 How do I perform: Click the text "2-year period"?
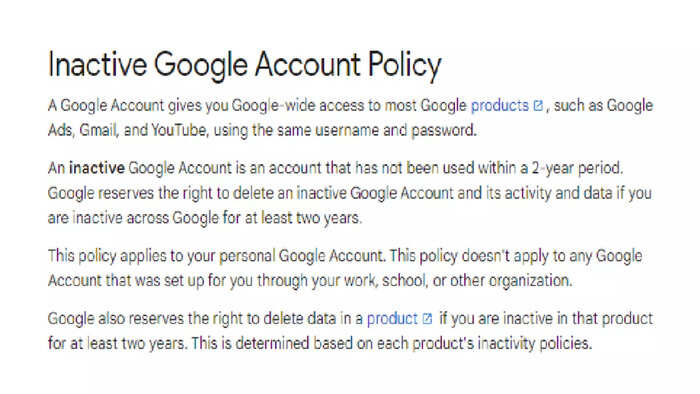[577, 168]
